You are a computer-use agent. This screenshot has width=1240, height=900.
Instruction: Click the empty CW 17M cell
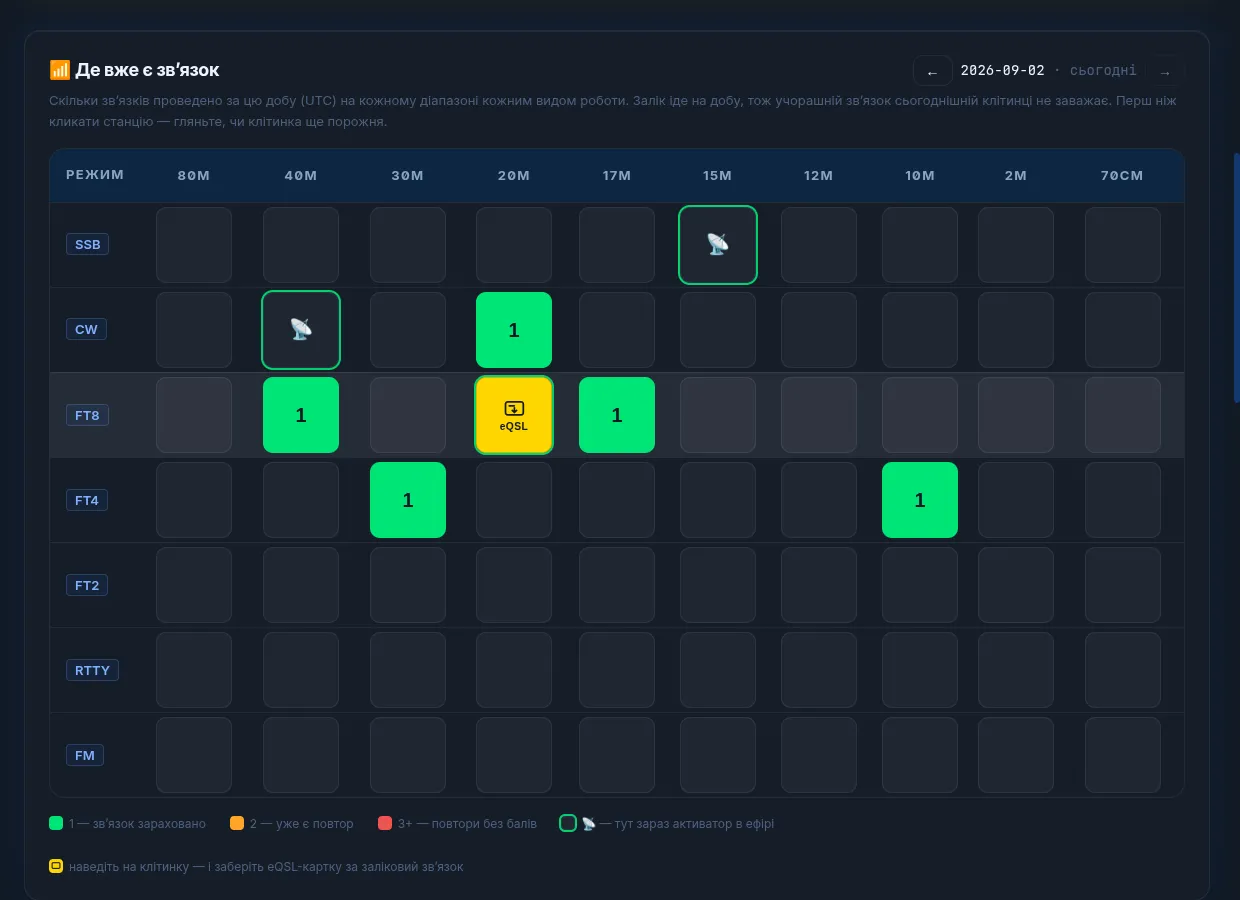click(617, 330)
